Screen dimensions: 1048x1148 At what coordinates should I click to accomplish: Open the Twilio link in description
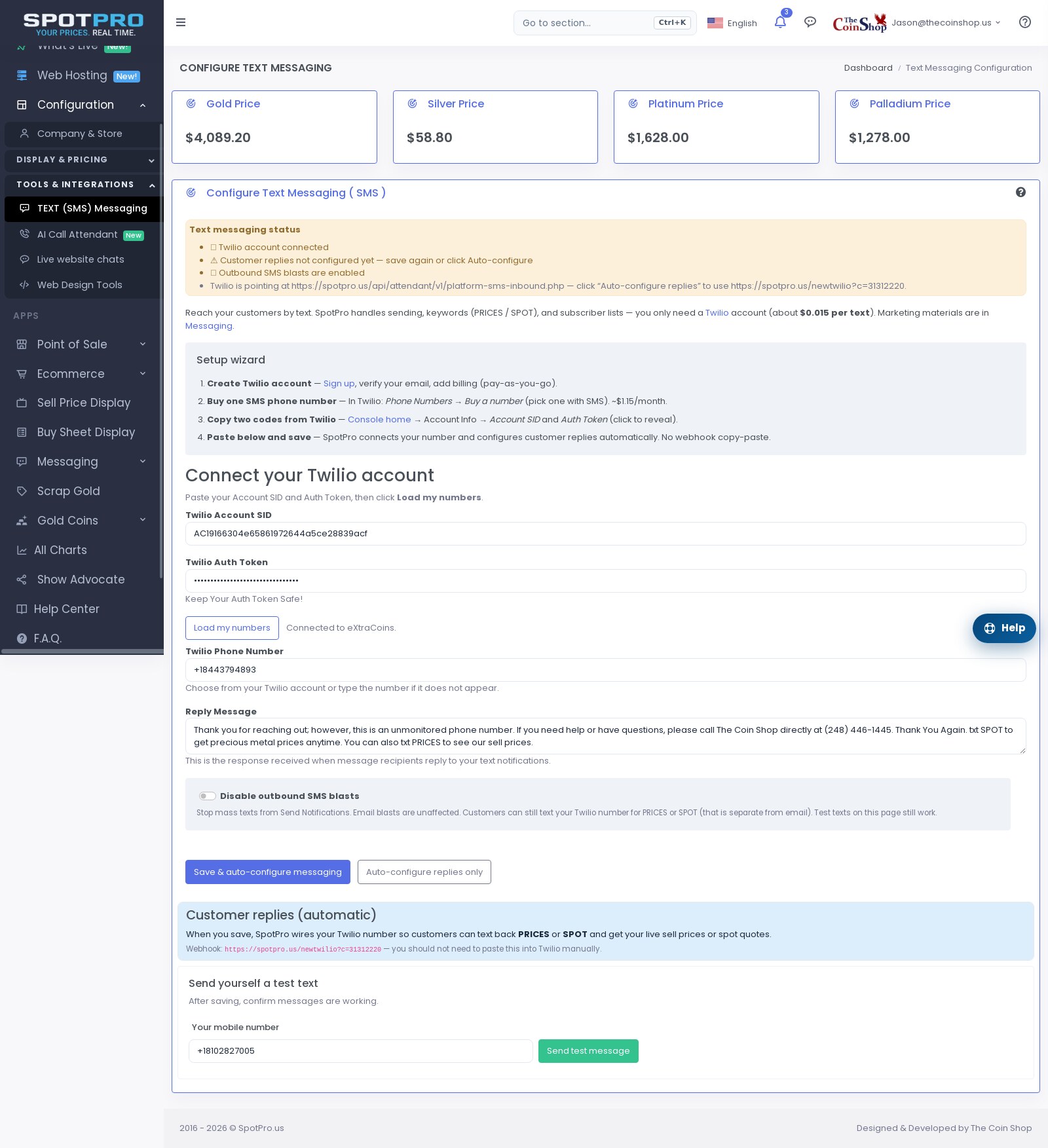tap(717, 313)
